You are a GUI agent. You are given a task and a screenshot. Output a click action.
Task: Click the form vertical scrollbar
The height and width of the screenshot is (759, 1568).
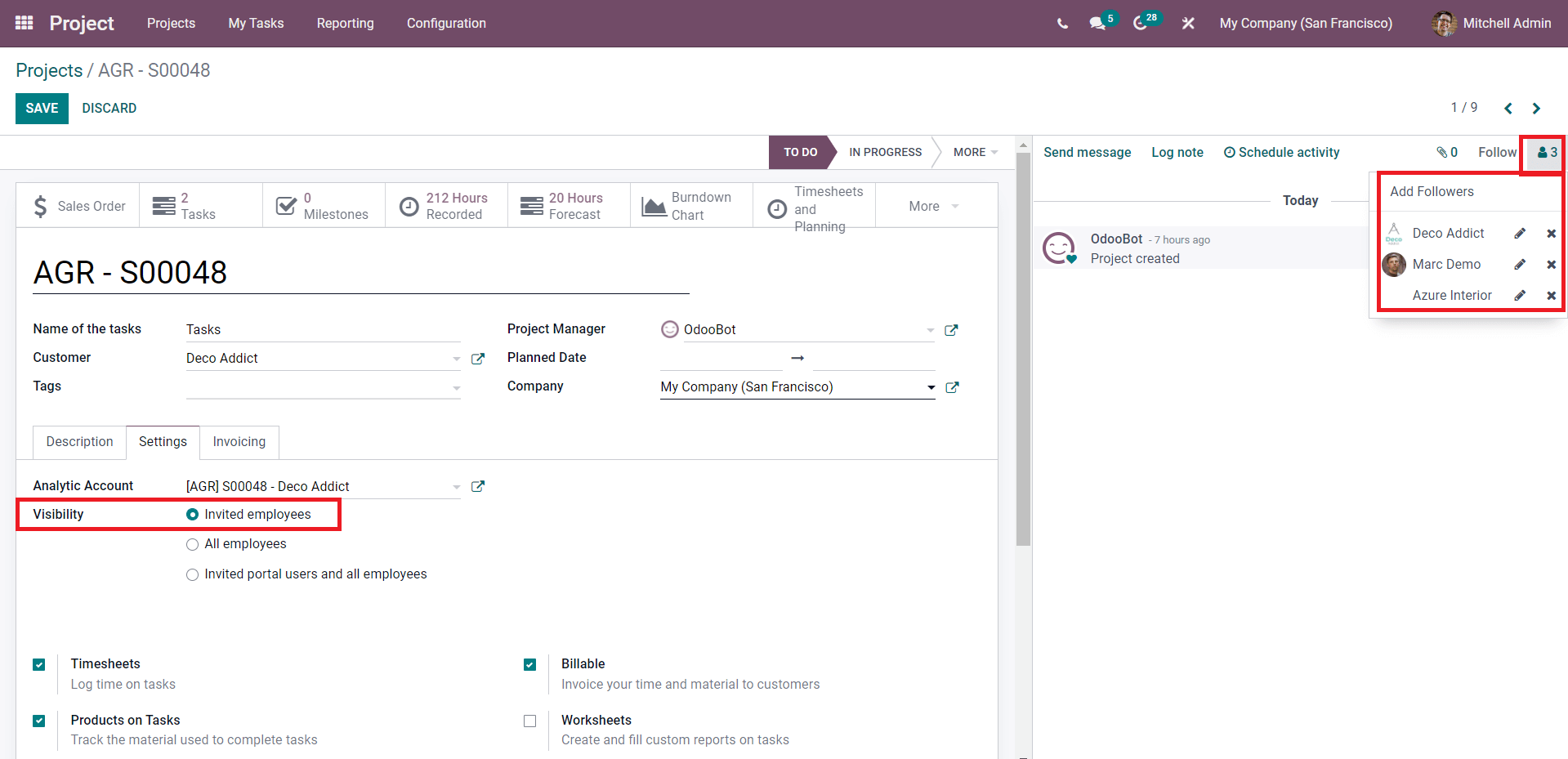point(1023,349)
